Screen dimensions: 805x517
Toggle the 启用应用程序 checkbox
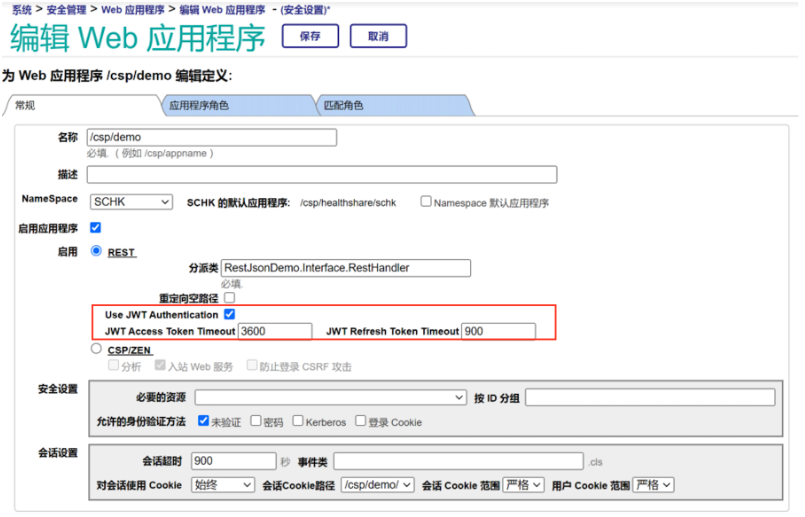tap(96, 228)
